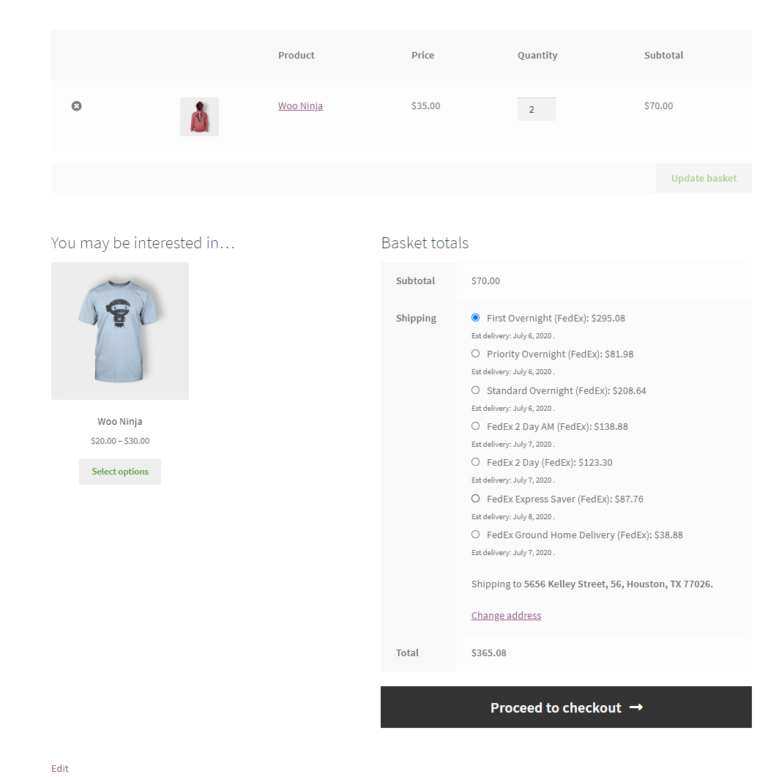Select FedEx Express Saver shipping
Screen dimensions: 768x777
click(476, 498)
